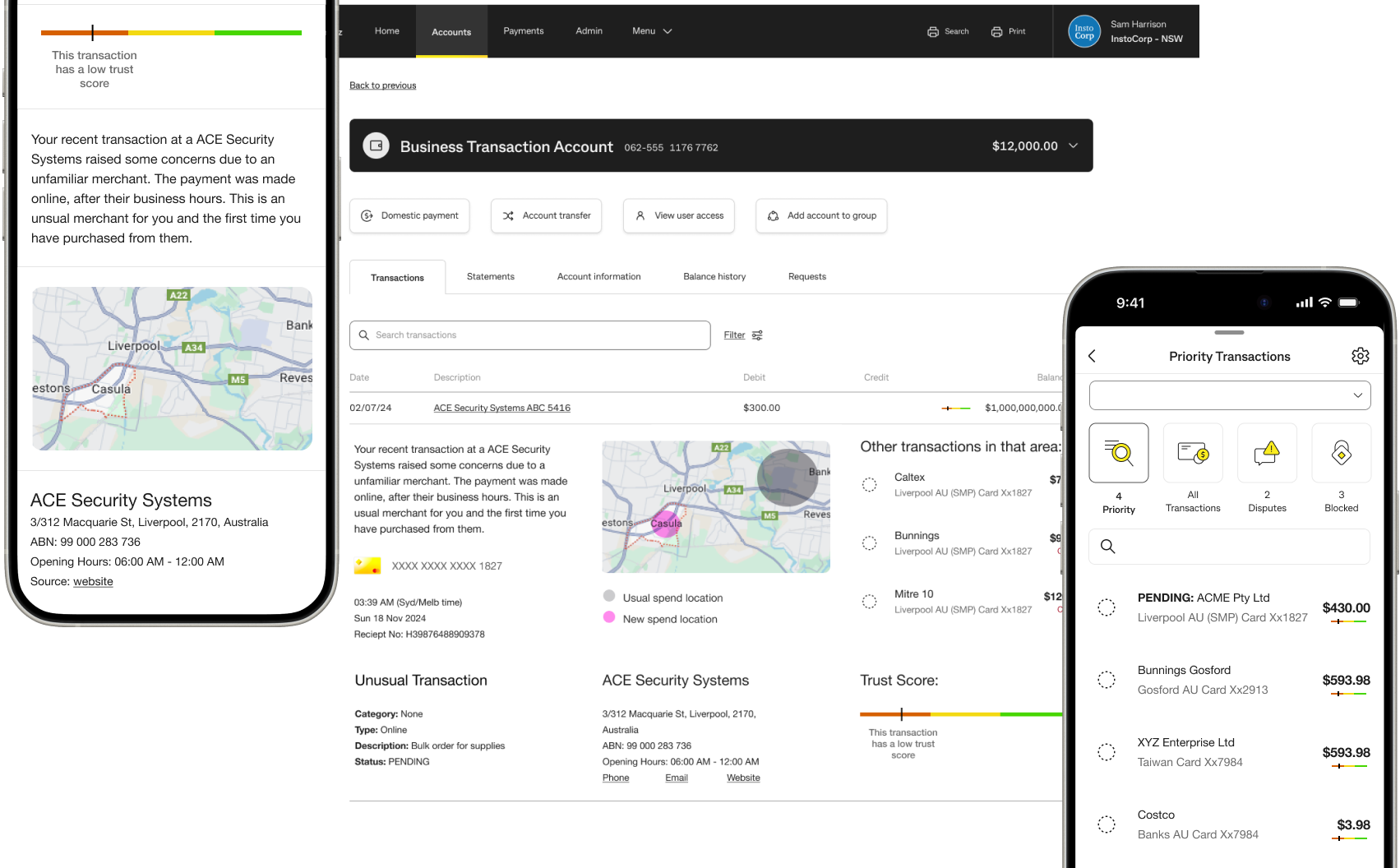This screenshot has width=1400, height=868.
Task: Tap the search field on Priority Transactions phone
Action: click(x=1230, y=547)
